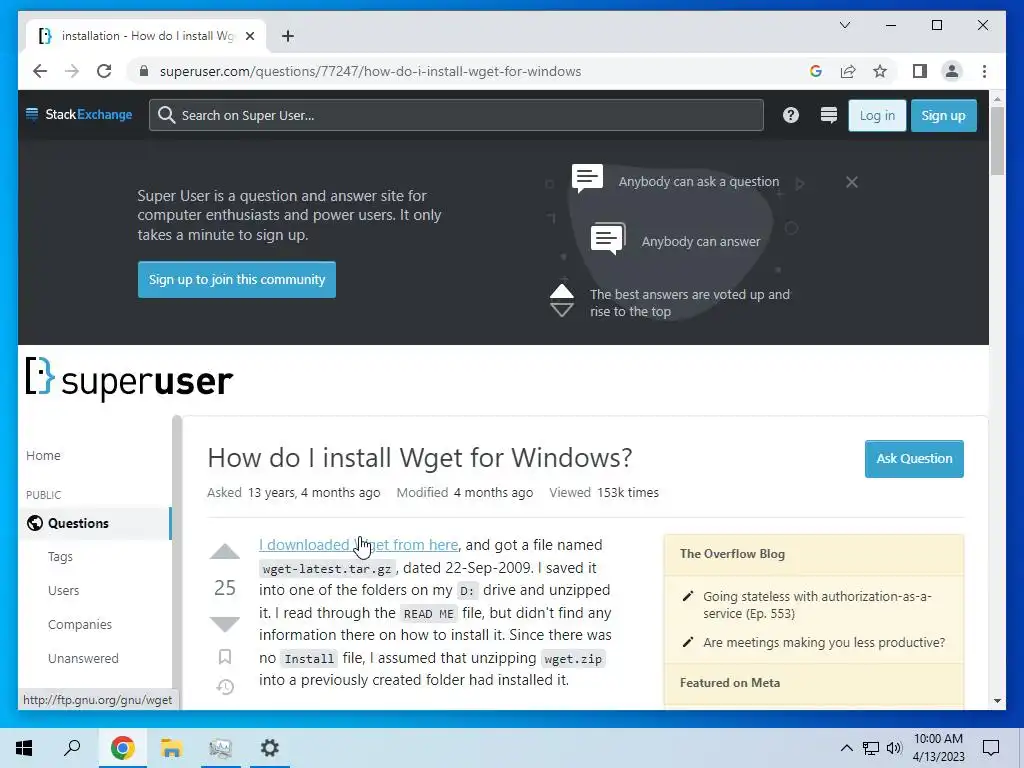This screenshot has width=1024, height=768.
Task: Click the StackExchange logo
Action: [x=79, y=114]
